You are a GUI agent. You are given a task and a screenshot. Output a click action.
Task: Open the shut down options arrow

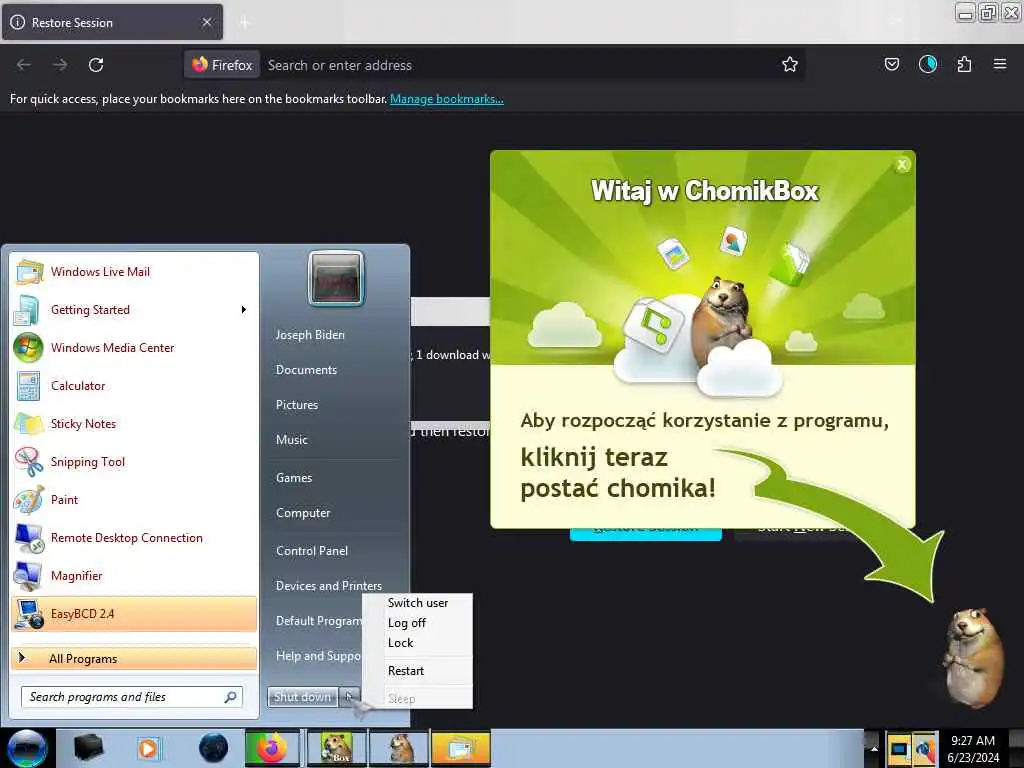(x=349, y=697)
